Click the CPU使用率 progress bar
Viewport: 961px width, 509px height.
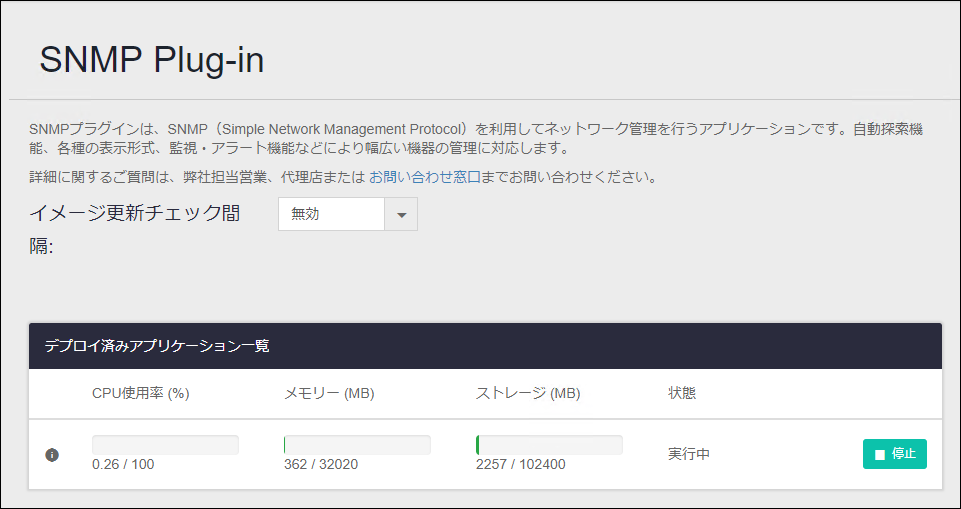[165, 445]
